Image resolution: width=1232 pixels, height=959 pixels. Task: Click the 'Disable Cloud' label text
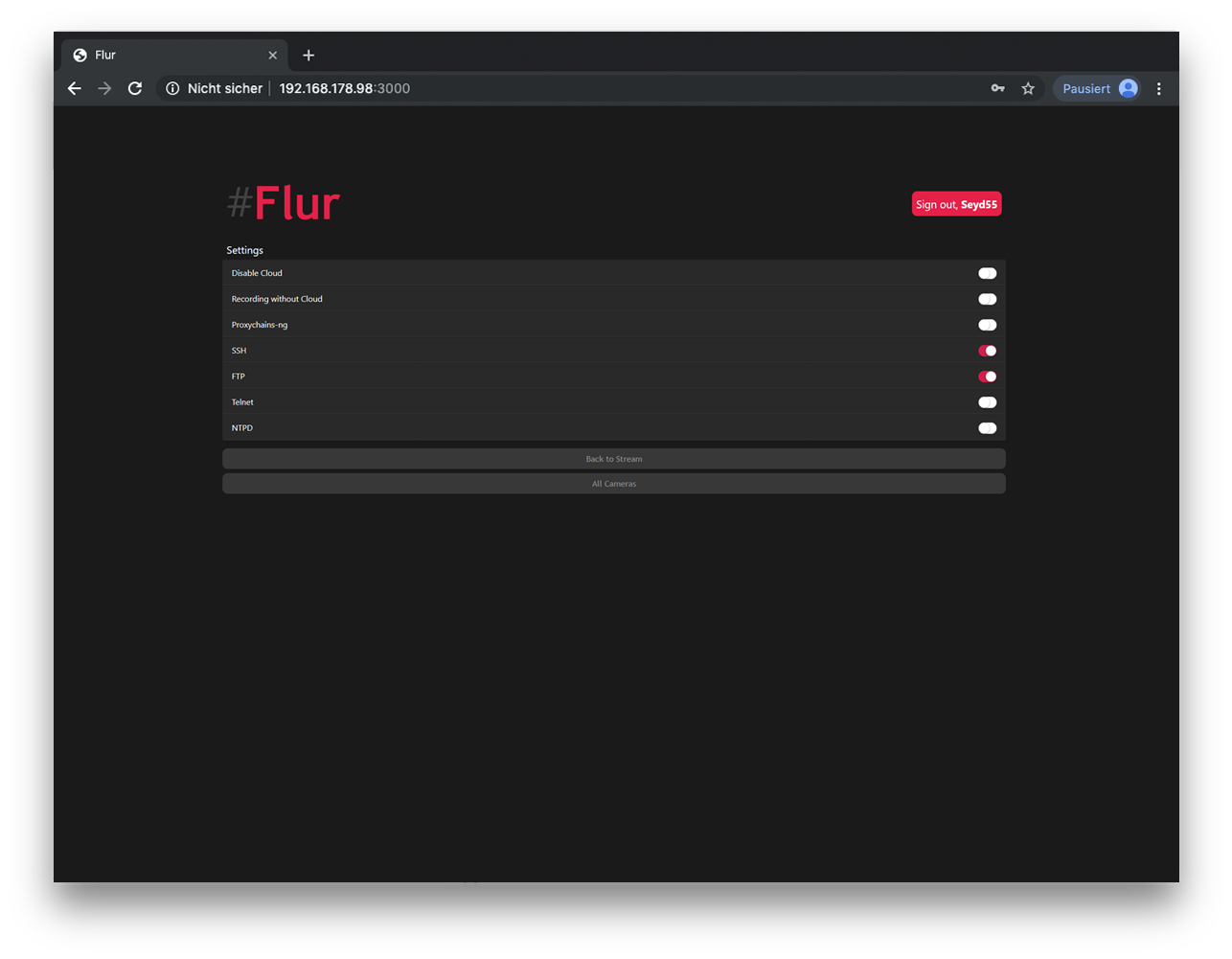point(257,273)
